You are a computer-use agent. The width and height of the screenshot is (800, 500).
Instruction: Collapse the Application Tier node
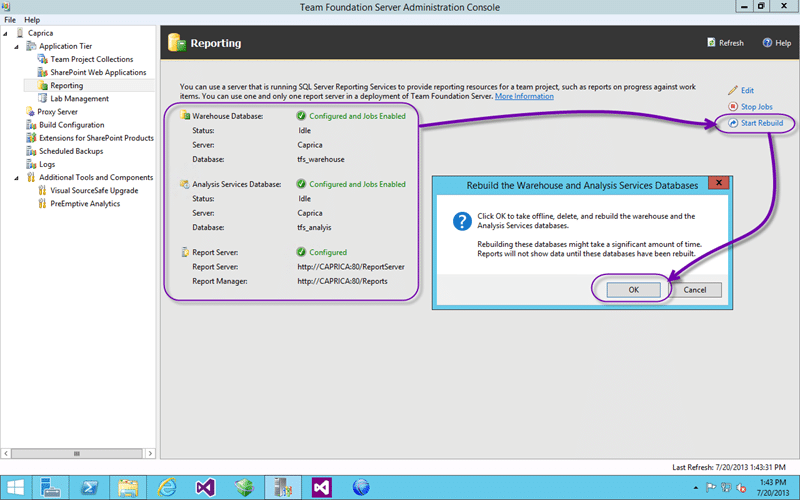tap(17, 46)
